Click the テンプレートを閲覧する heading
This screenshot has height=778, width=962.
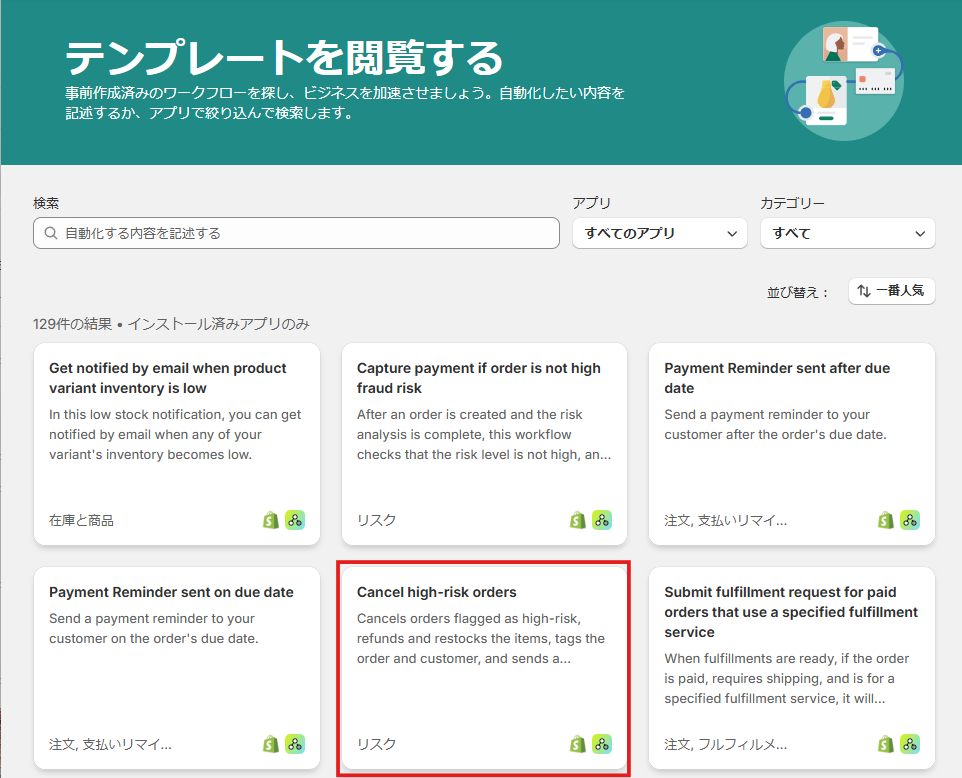285,58
